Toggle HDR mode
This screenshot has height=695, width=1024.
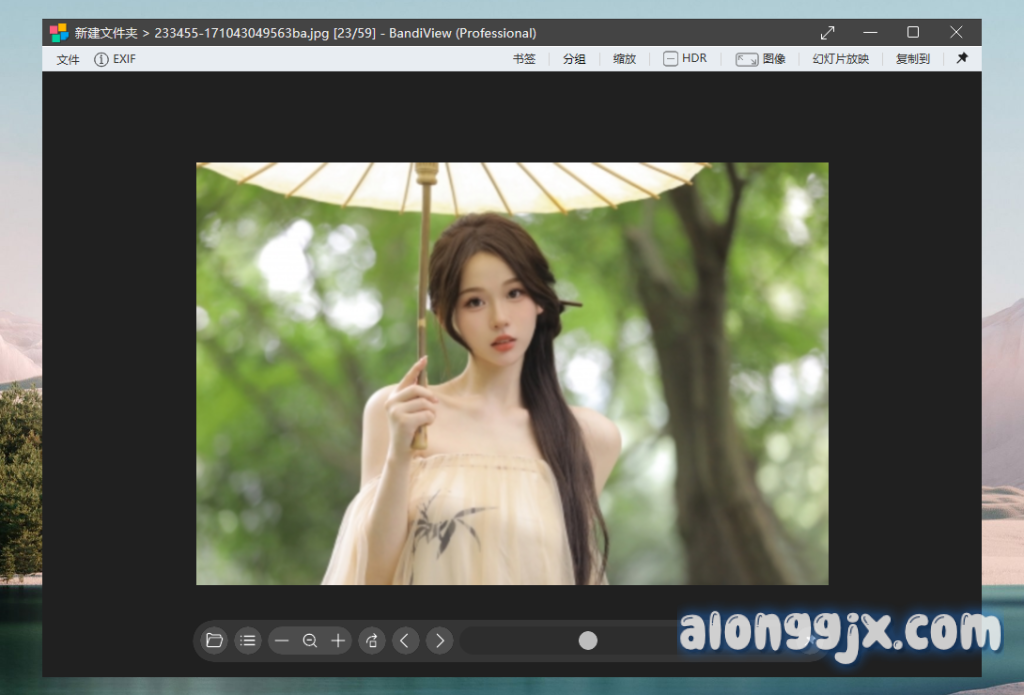click(x=685, y=58)
